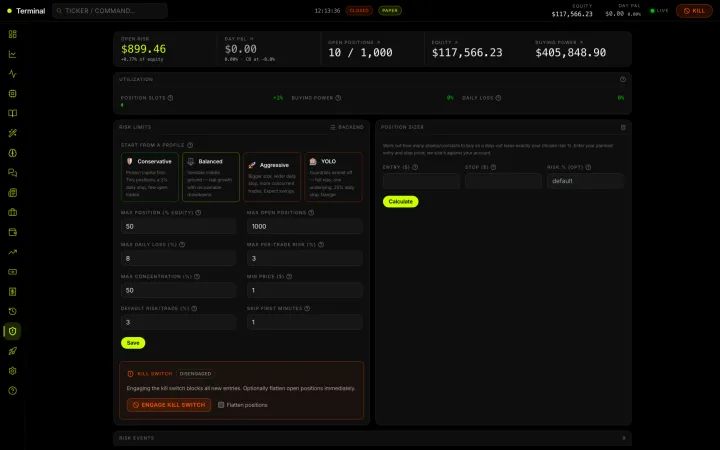The height and width of the screenshot is (450, 720).
Task: Tick the Flatten positions checkbox
Action: pyautogui.click(x=221, y=405)
